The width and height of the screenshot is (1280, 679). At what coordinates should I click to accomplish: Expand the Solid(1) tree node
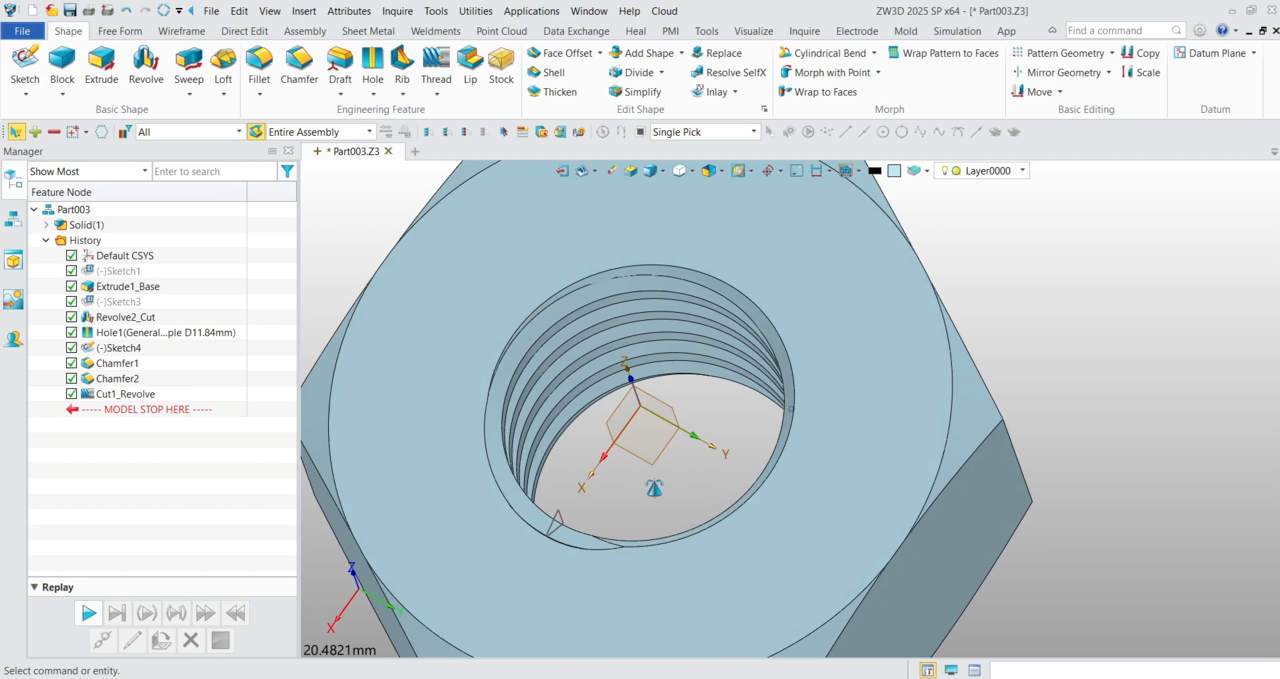pos(46,225)
